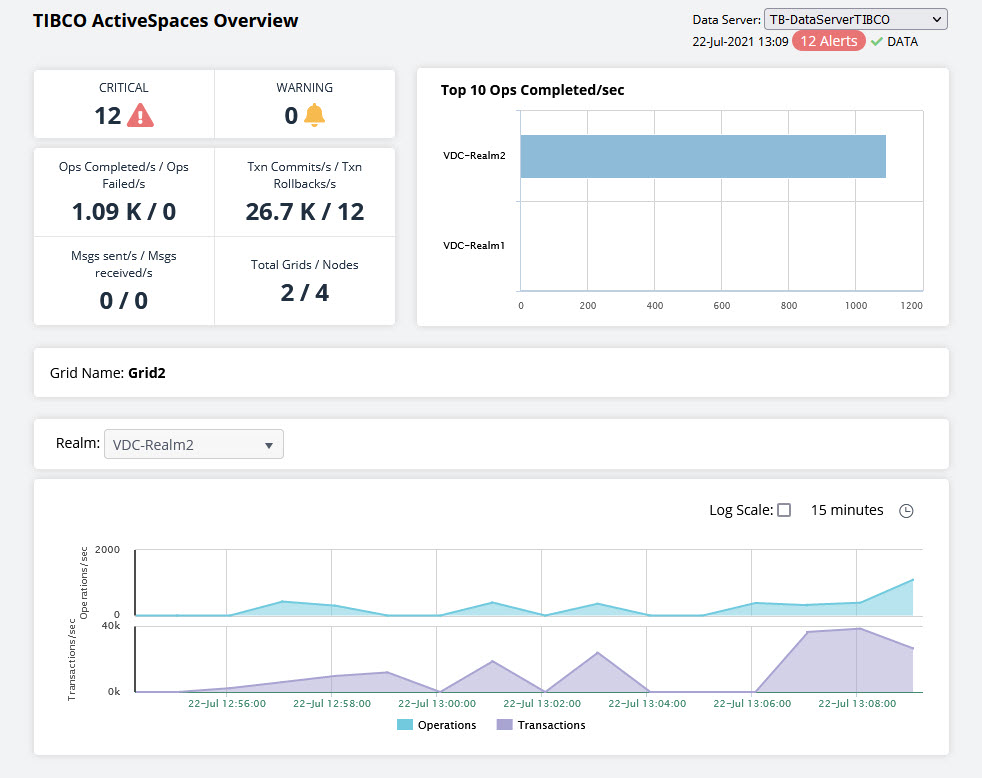Screen dimensions: 982x778
Task: Click the Grid2 grid name
Action: click(148, 373)
